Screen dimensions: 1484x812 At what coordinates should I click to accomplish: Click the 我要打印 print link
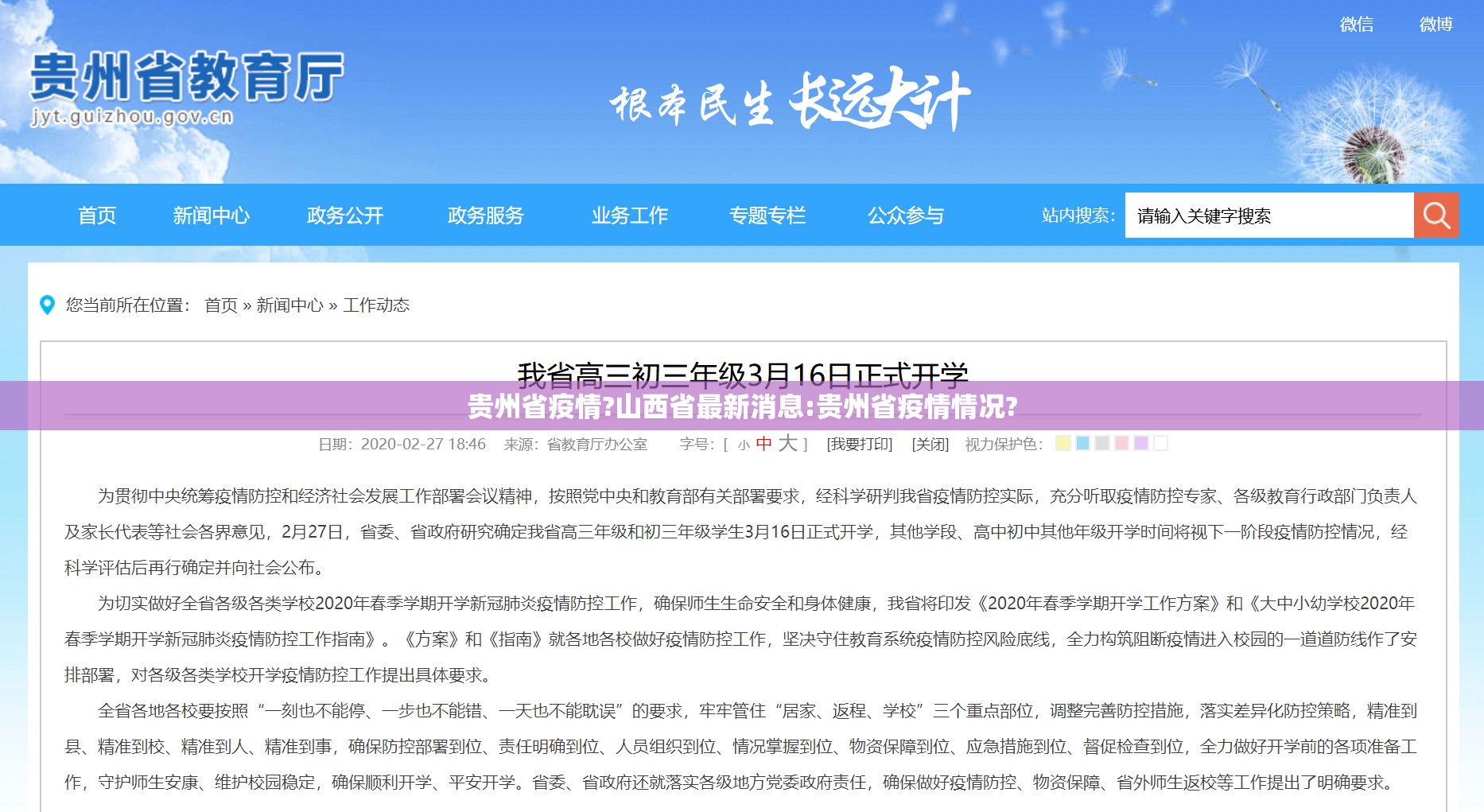point(860,445)
